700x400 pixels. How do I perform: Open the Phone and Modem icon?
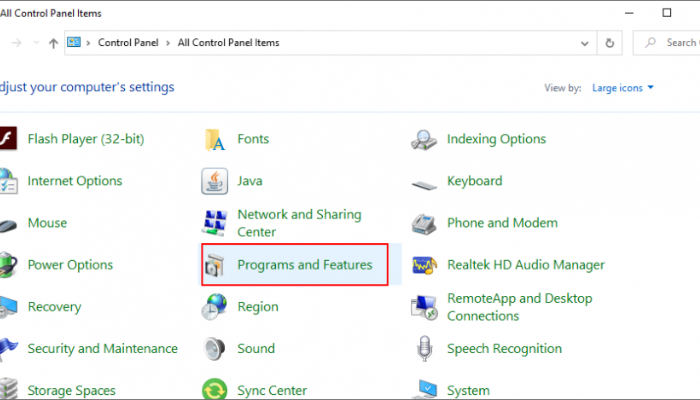[424, 224]
